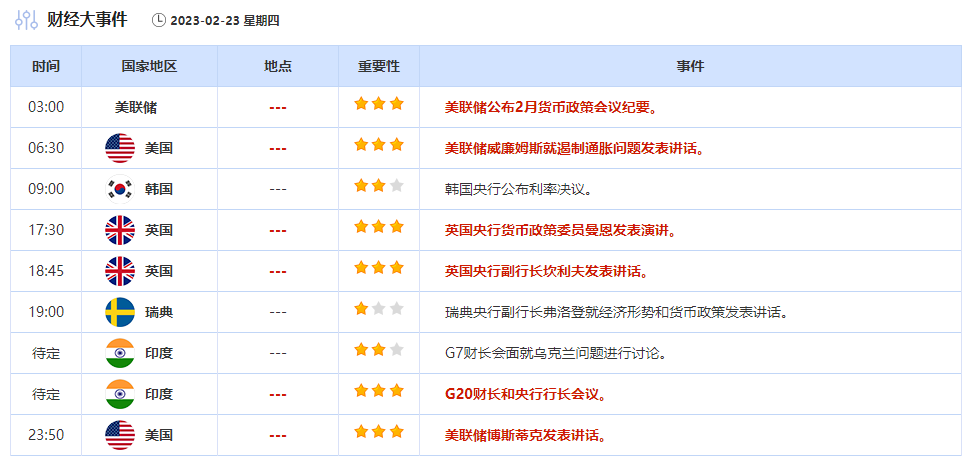969x461 pixels.
Task: Click the clock icon before the date
Action: point(159,20)
